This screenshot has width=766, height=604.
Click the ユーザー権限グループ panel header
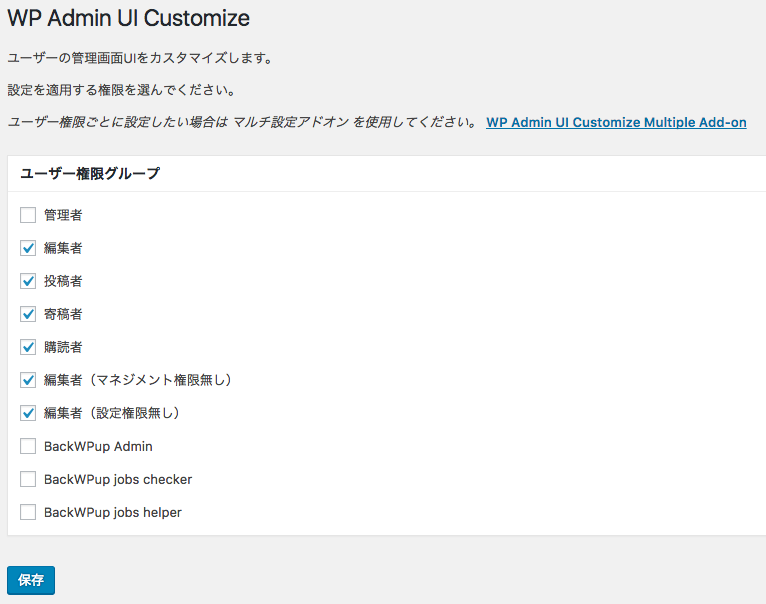(x=90, y=174)
